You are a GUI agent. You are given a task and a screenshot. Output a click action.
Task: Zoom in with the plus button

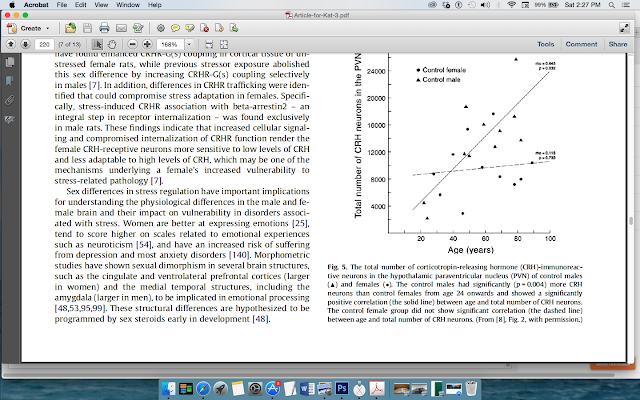pyautogui.click(x=147, y=44)
